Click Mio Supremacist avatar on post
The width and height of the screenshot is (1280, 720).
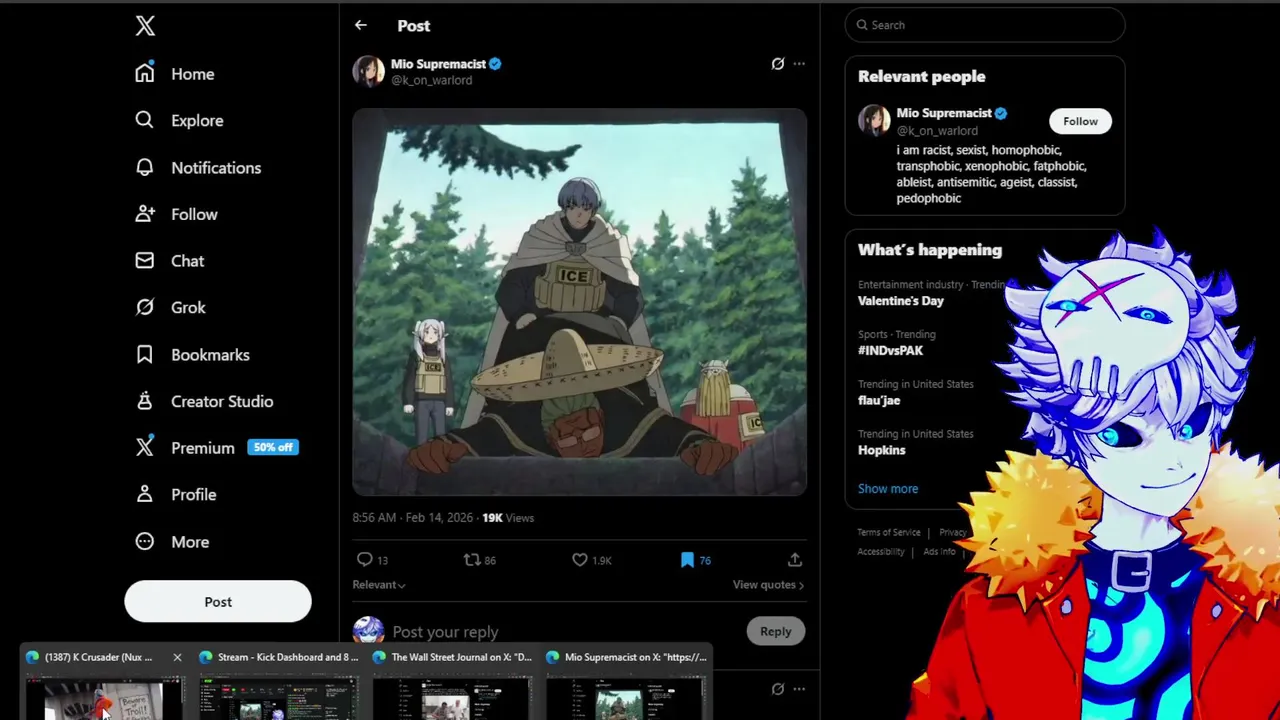pyautogui.click(x=368, y=71)
